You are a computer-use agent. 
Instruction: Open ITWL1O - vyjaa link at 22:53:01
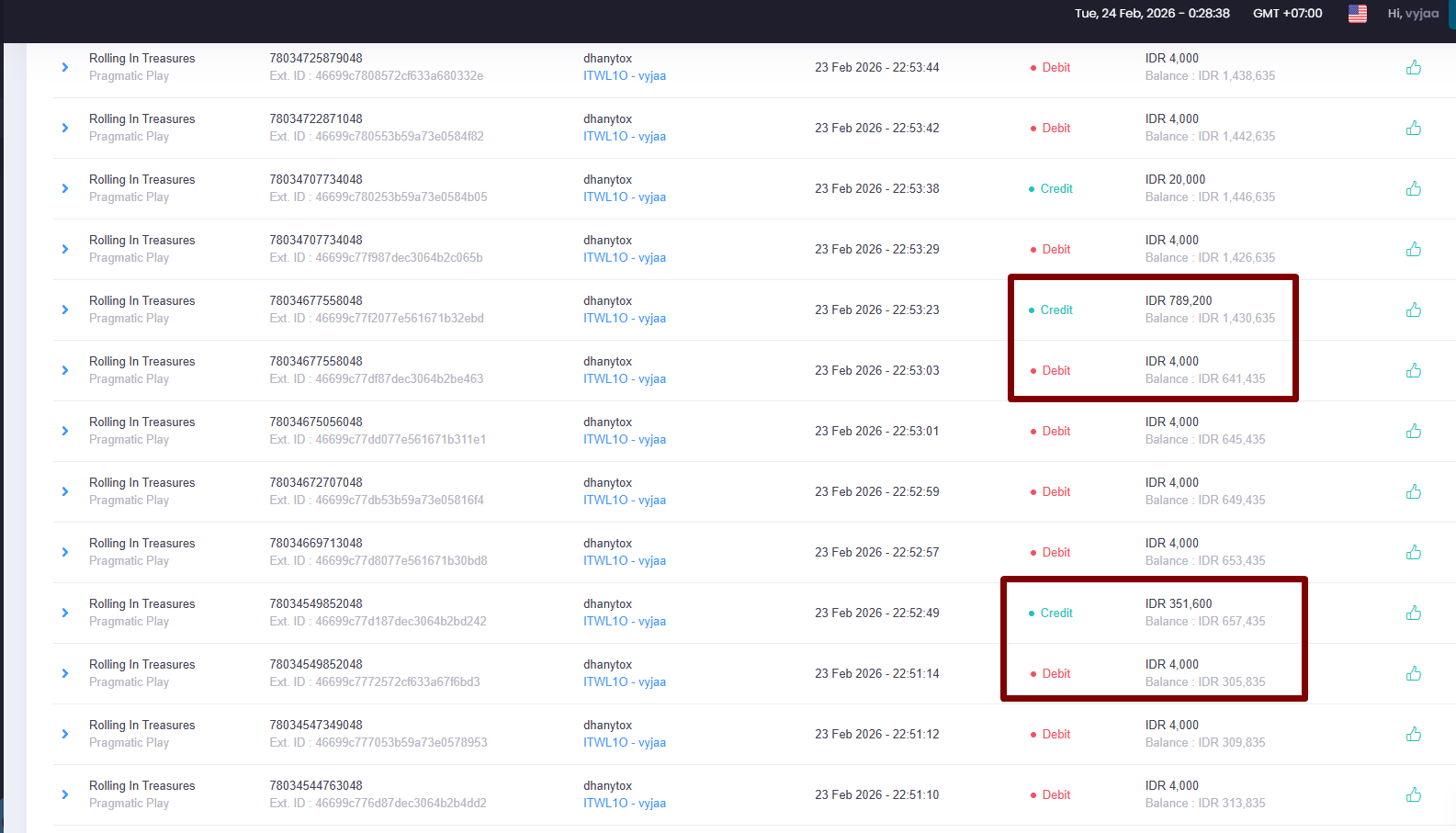625,440
